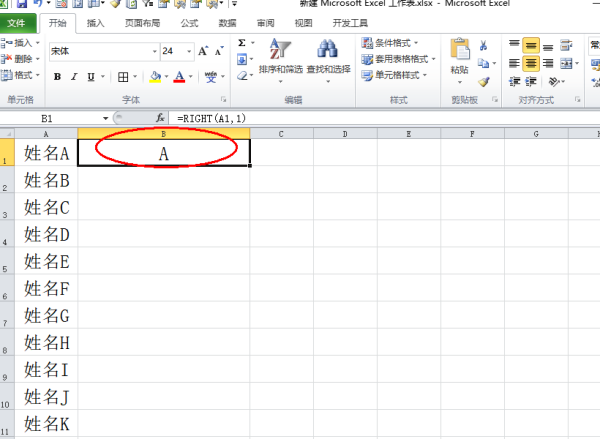Switch to the 页面布局 tab

[142, 23]
